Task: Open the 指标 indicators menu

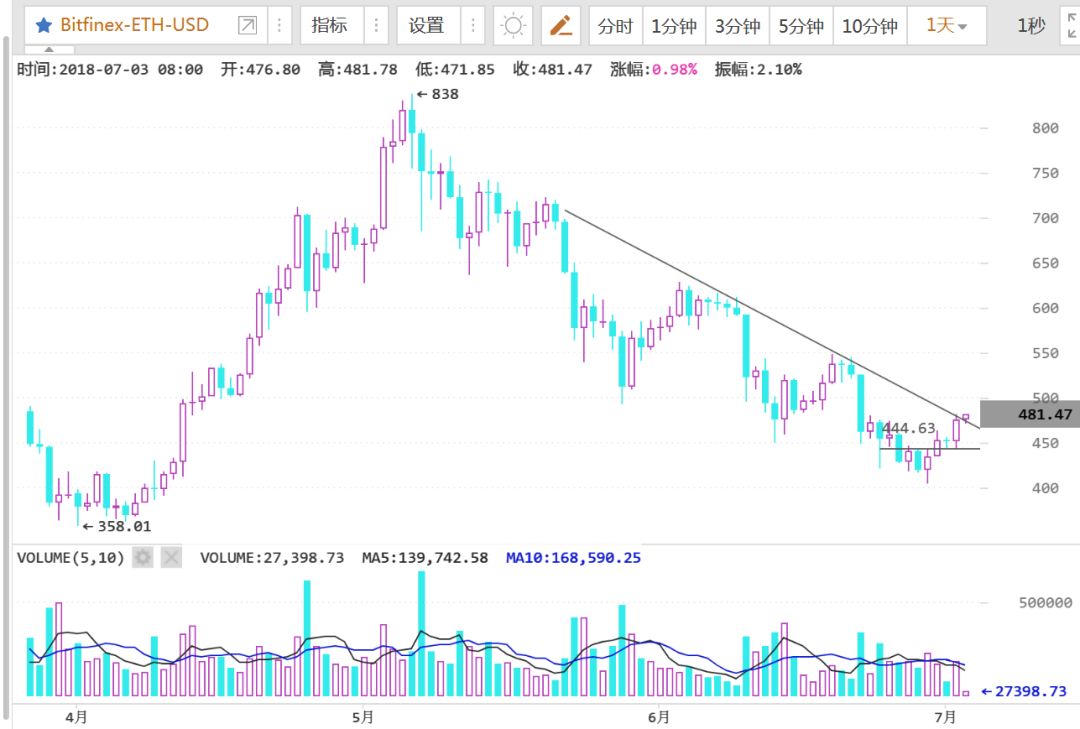Action: (x=329, y=25)
